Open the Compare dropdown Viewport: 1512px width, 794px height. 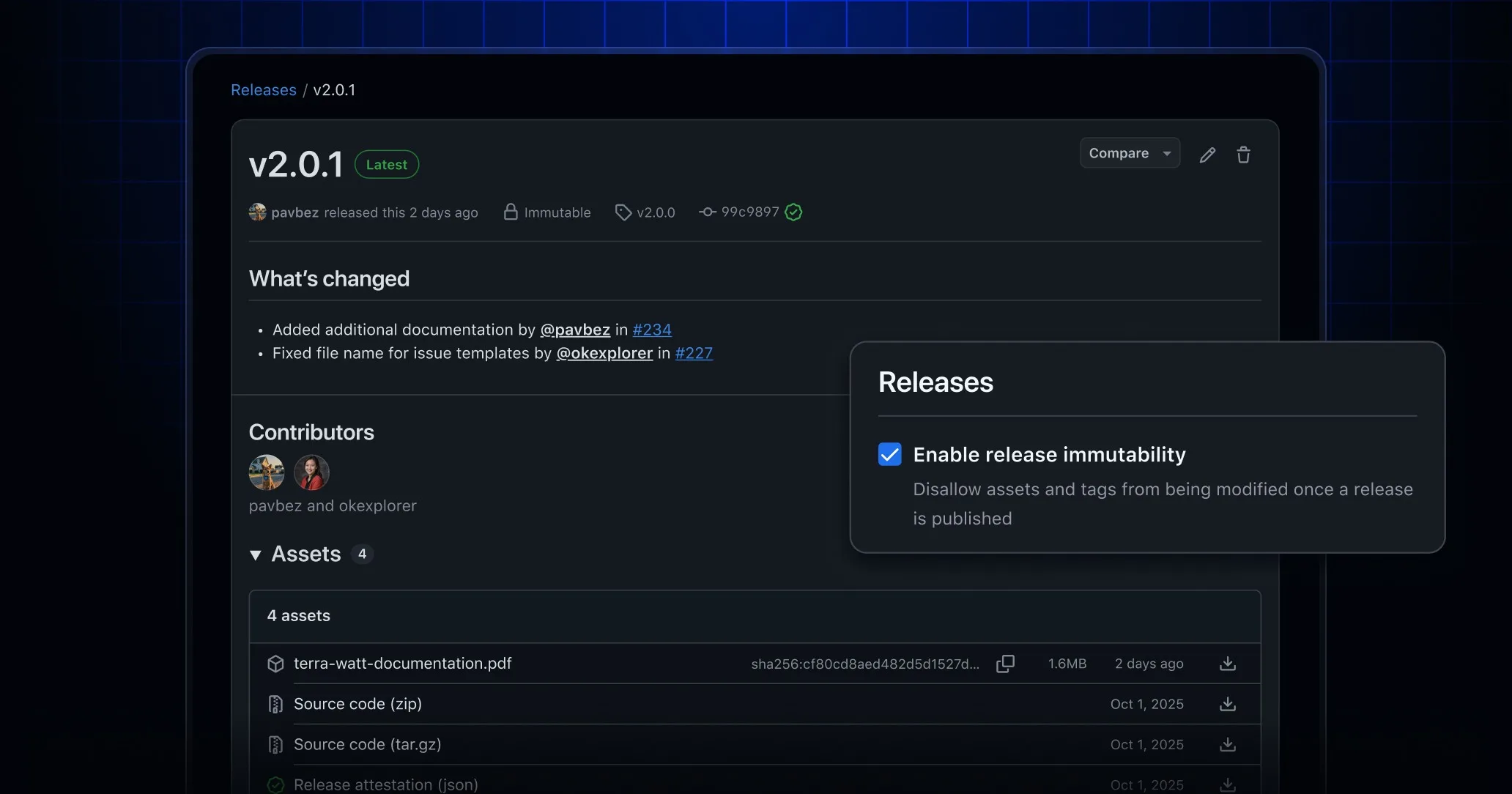coord(1129,153)
